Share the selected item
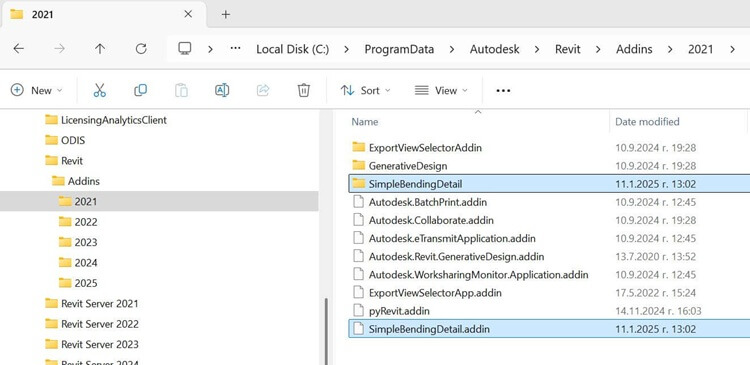 pos(263,90)
